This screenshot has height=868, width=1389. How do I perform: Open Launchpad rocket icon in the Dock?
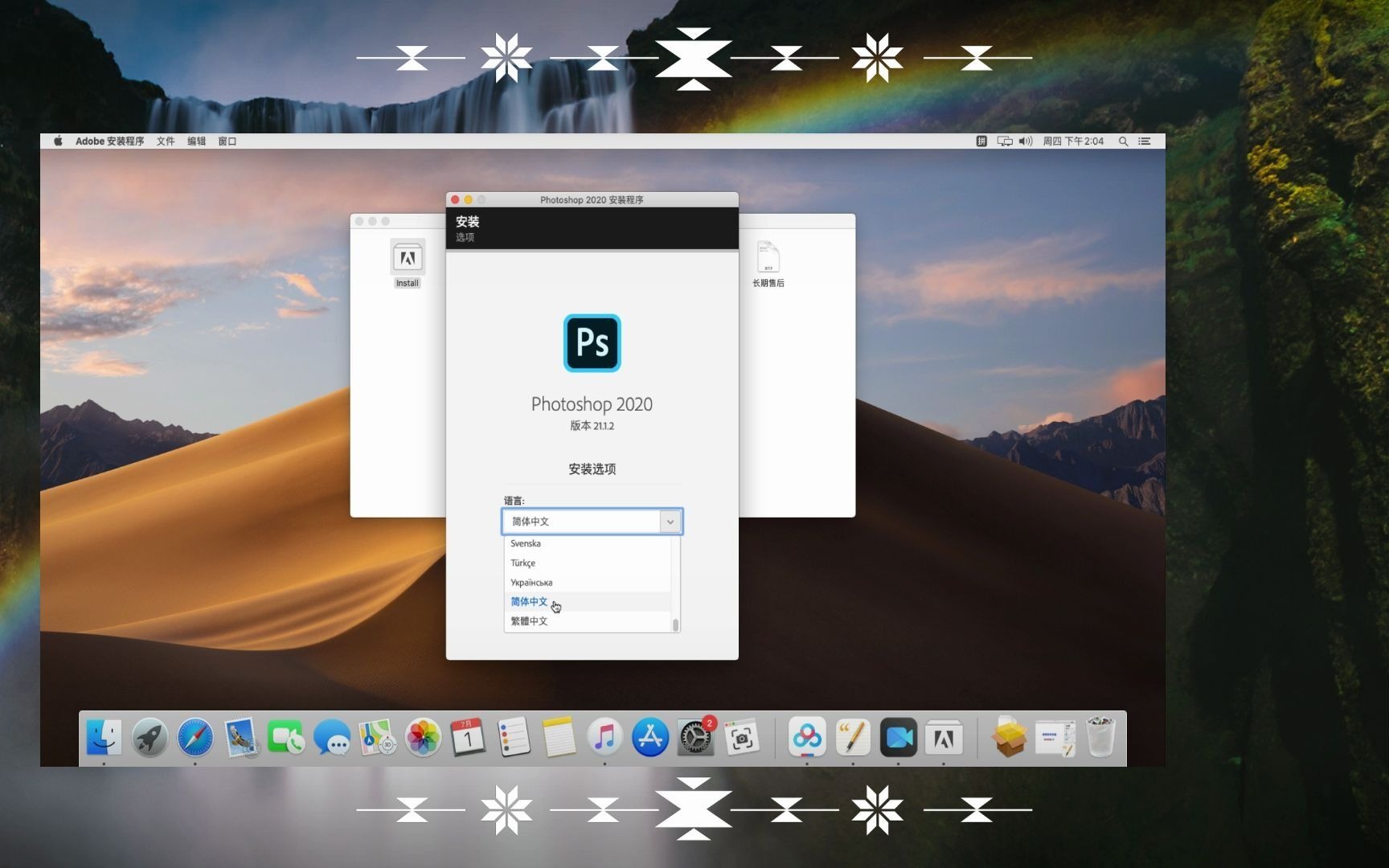tap(150, 737)
